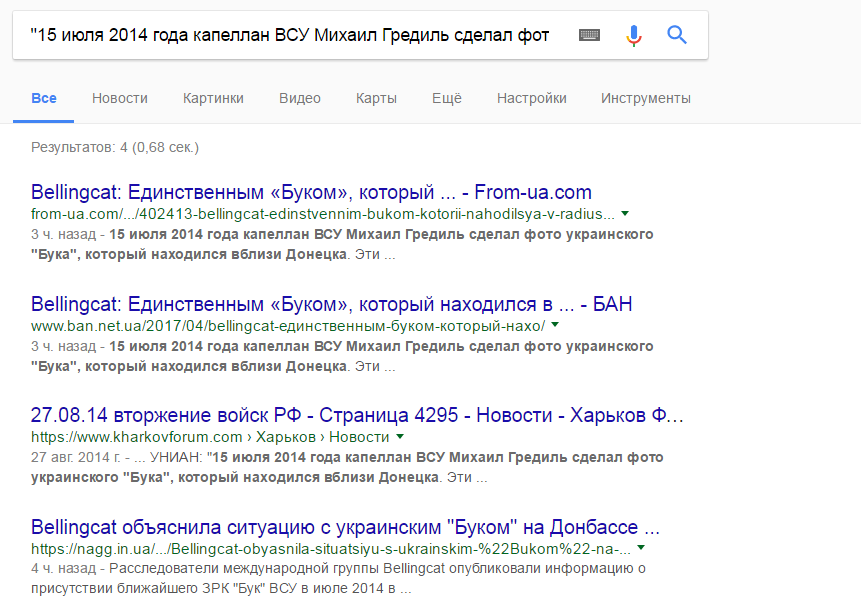Open the Инструменты options
The width and height of the screenshot is (861, 608).
point(646,98)
